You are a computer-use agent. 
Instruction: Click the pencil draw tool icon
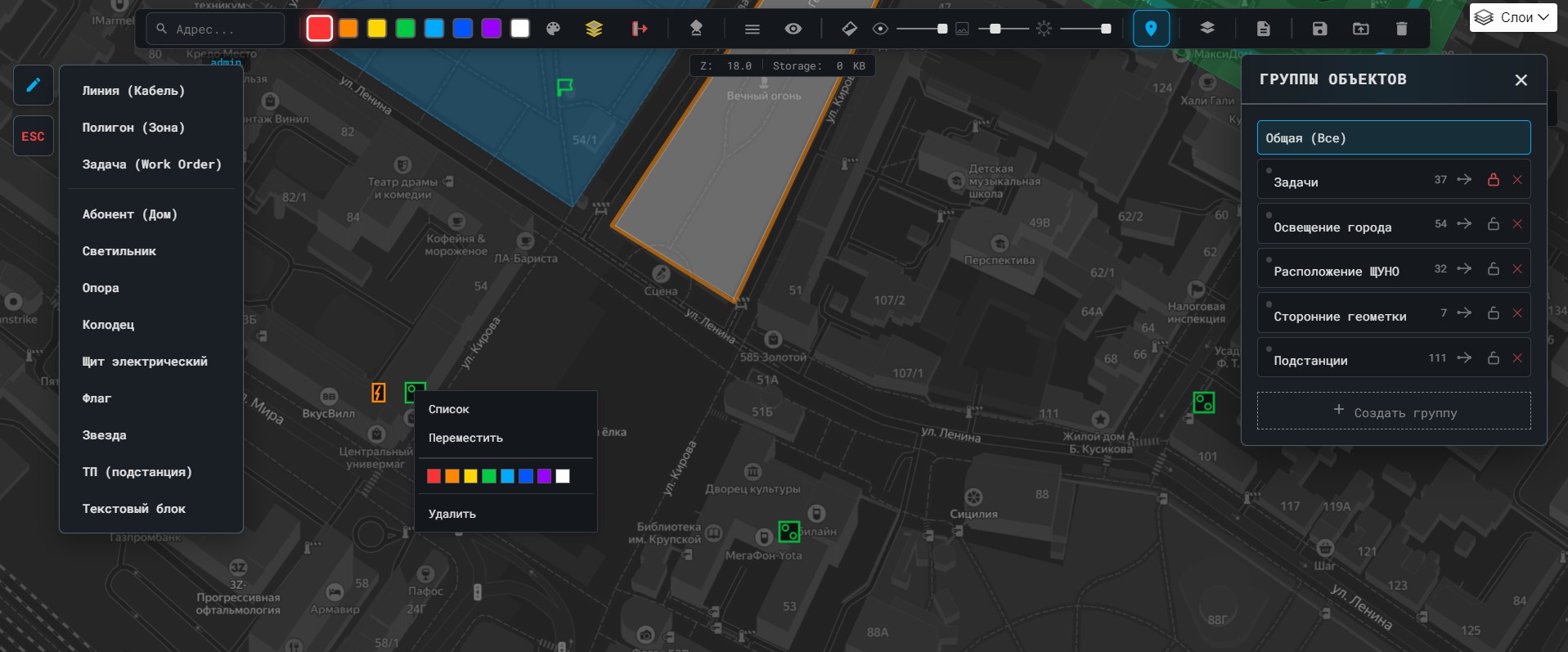(34, 85)
